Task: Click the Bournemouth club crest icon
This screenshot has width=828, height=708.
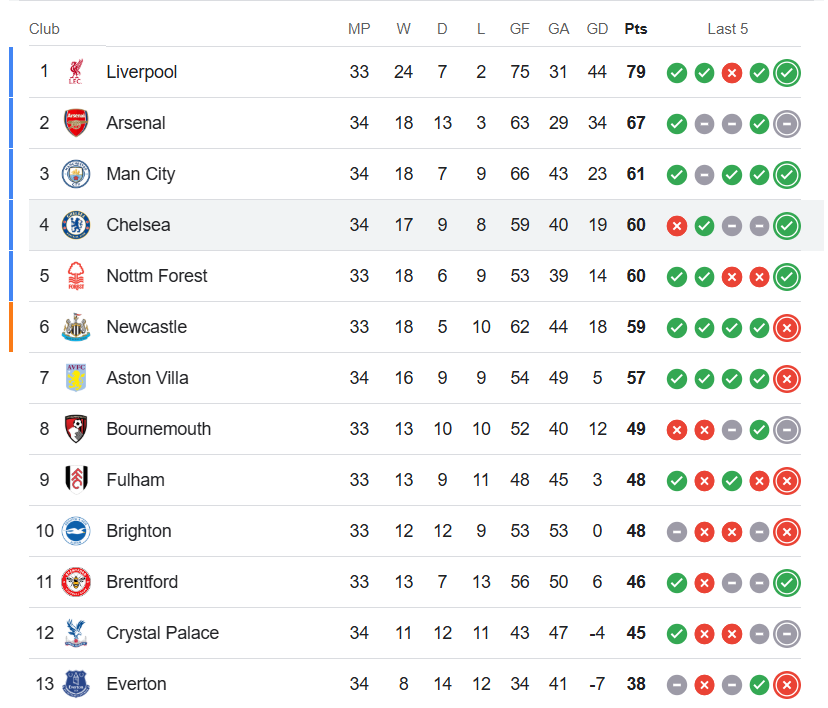Action: pos(76,429)
